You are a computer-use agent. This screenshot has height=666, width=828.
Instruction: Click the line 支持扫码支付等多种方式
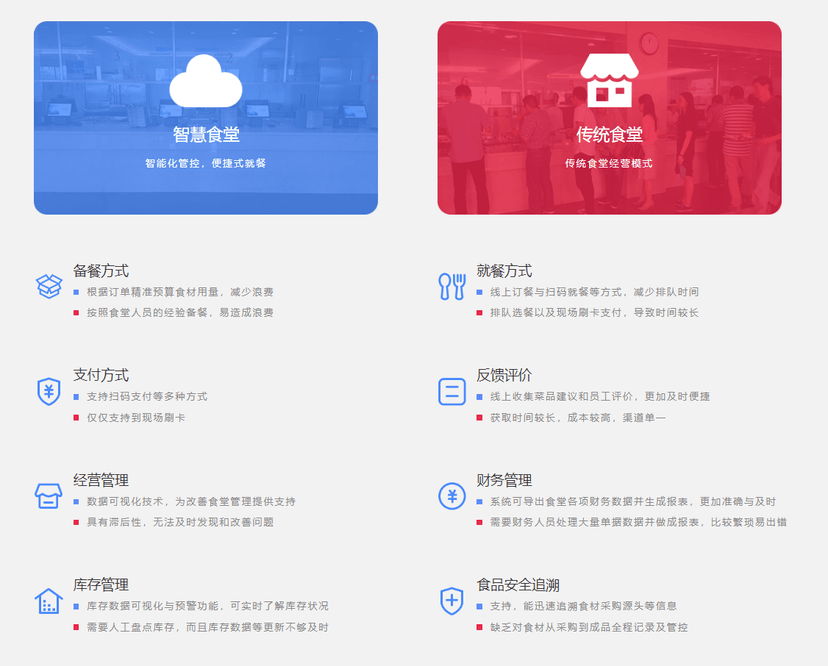tap(147, 397)
